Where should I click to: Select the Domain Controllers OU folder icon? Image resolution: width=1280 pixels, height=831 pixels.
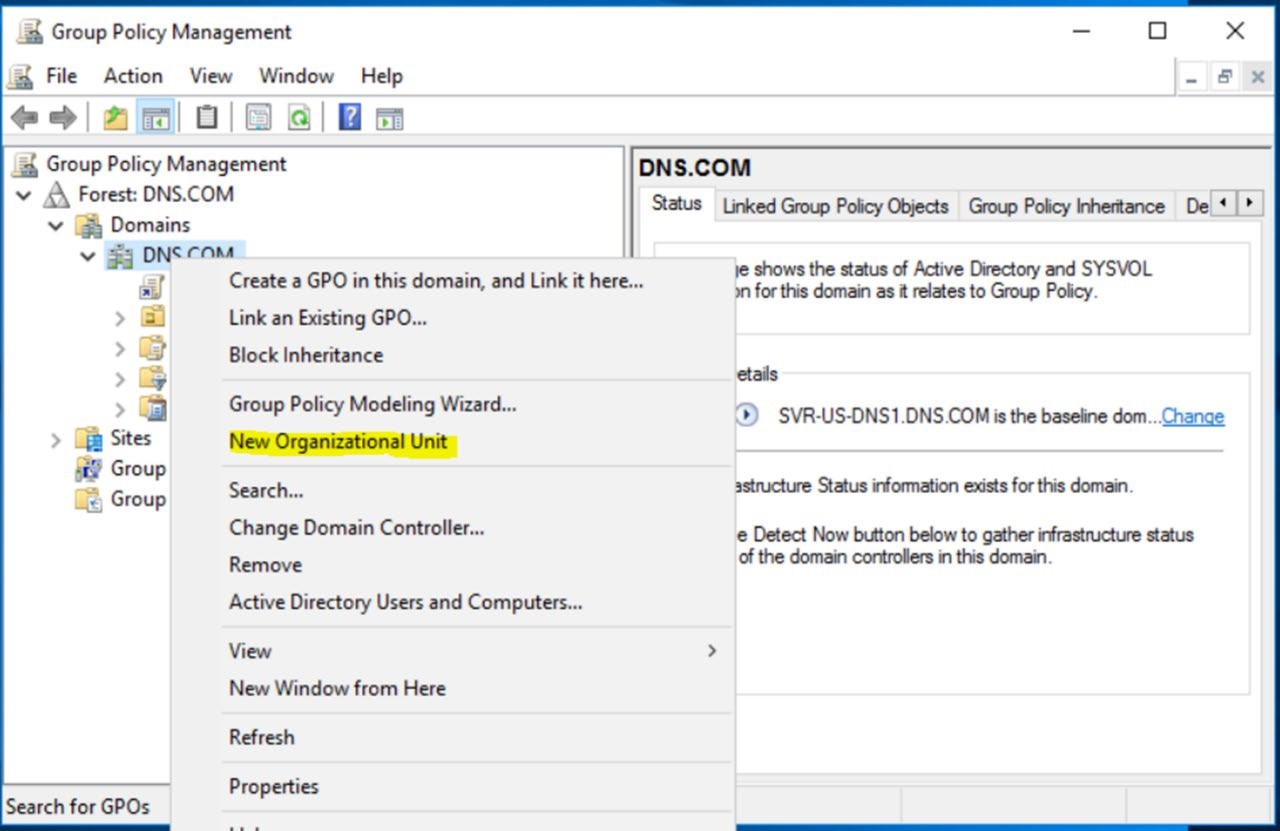(152, 318)
